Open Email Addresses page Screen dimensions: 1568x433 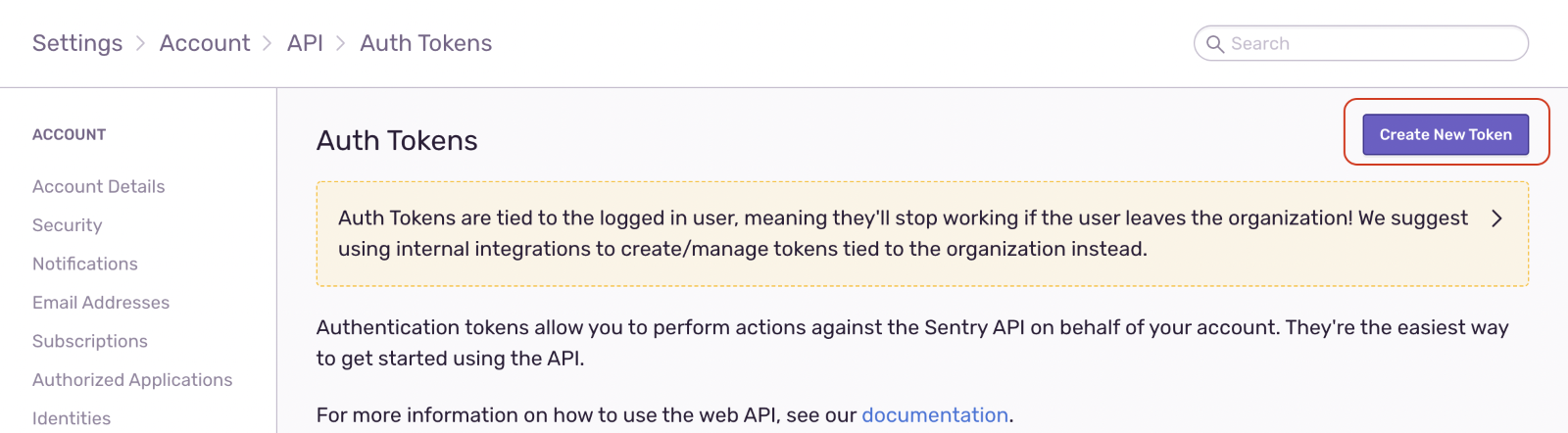[101, 303]
